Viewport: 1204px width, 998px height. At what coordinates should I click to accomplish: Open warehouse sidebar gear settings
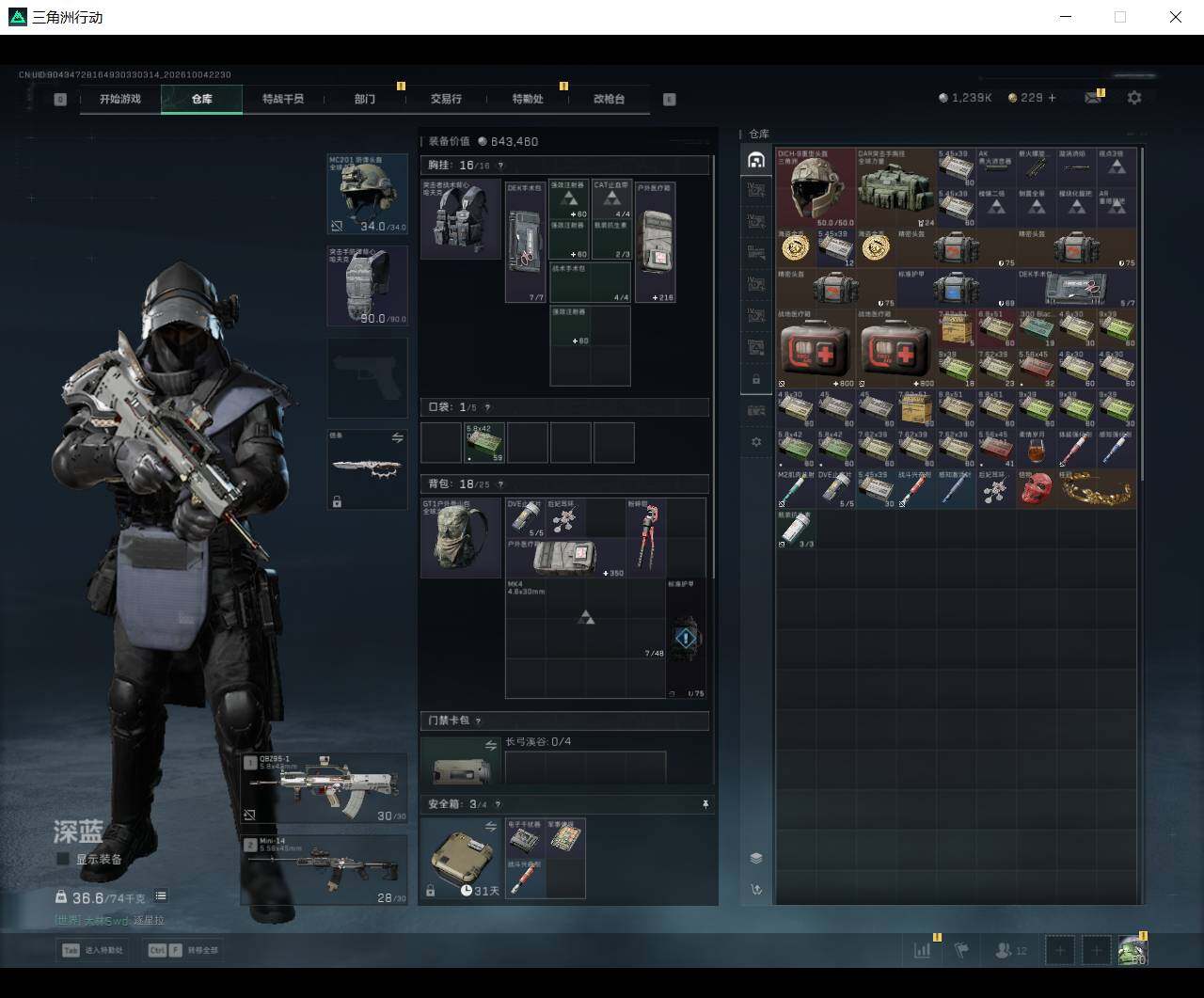(756, 442)
